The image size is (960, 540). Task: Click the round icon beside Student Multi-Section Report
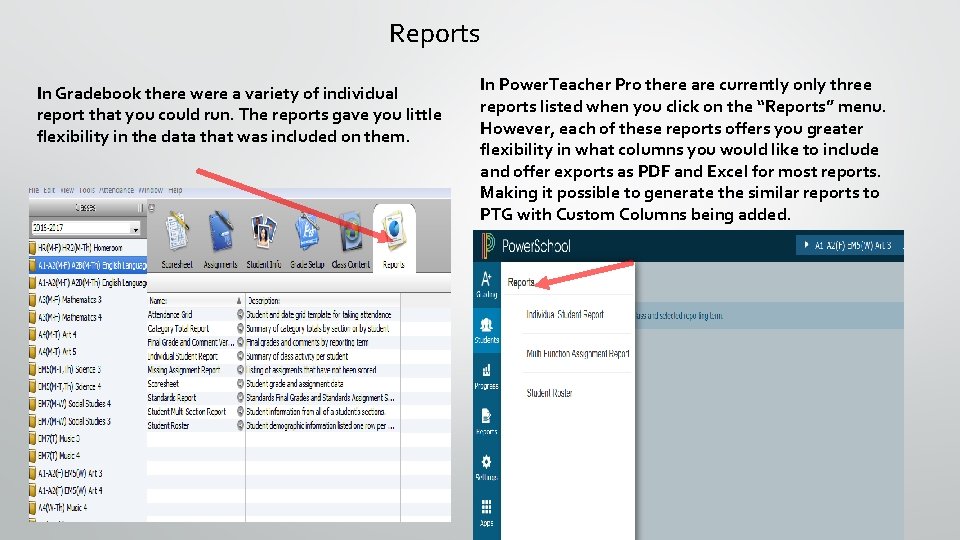point(240,411)
